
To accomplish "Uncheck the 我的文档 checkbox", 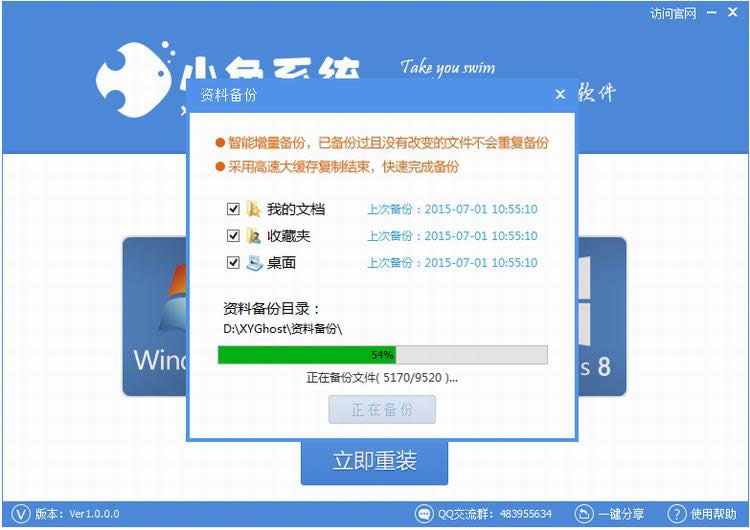I will coord(233,209).
